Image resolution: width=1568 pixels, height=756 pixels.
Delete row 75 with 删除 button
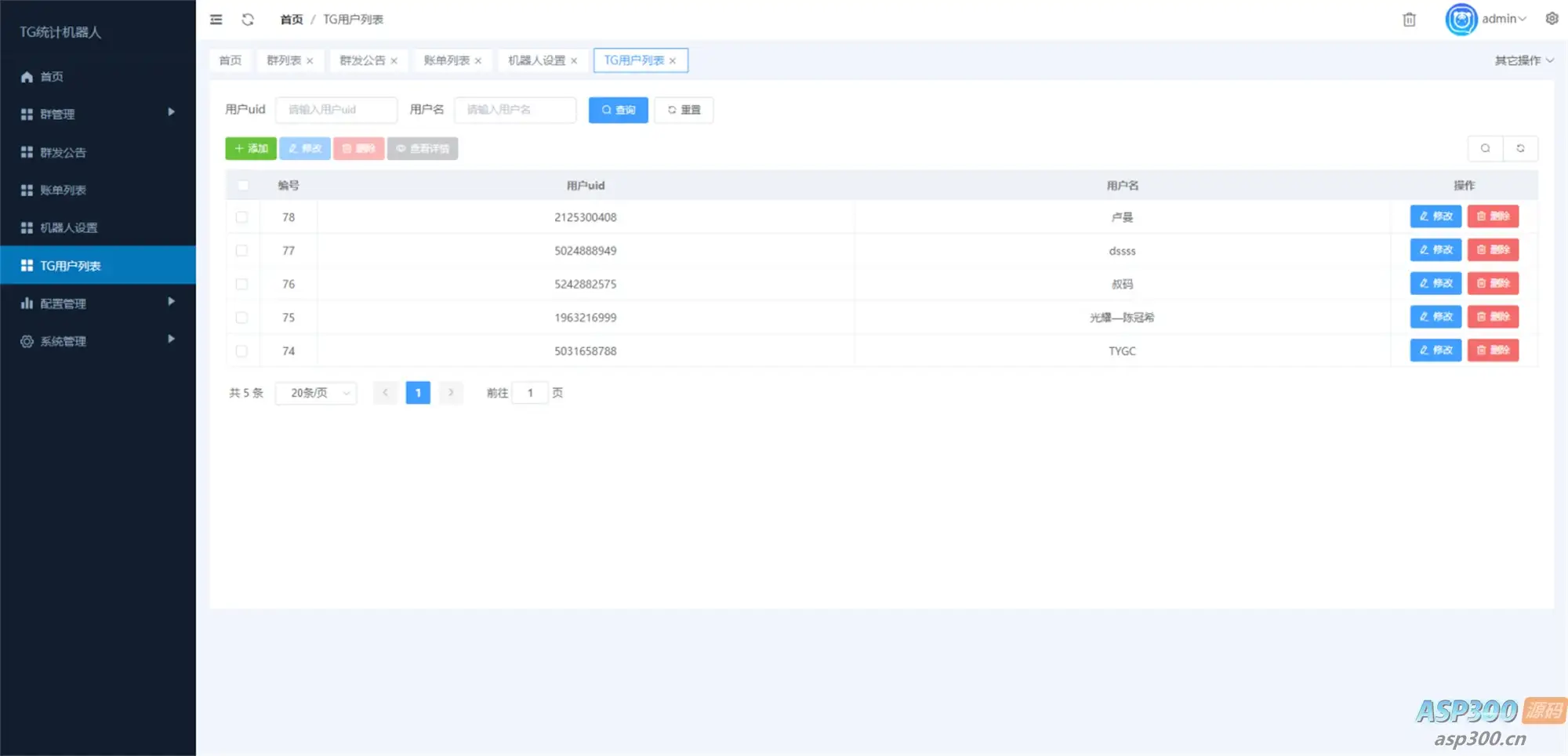(1493, 317)
